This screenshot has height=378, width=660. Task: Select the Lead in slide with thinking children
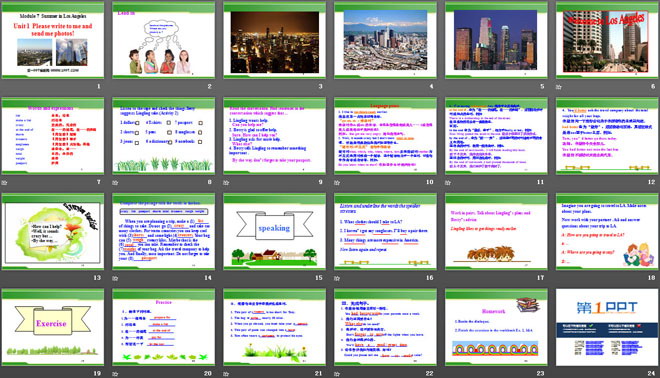click(163, 40)
